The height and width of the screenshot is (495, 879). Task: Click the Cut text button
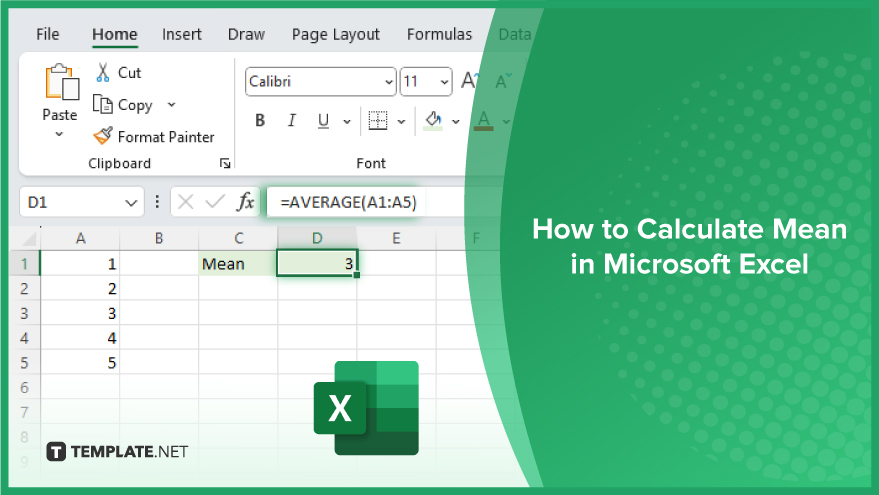(129, 73)
